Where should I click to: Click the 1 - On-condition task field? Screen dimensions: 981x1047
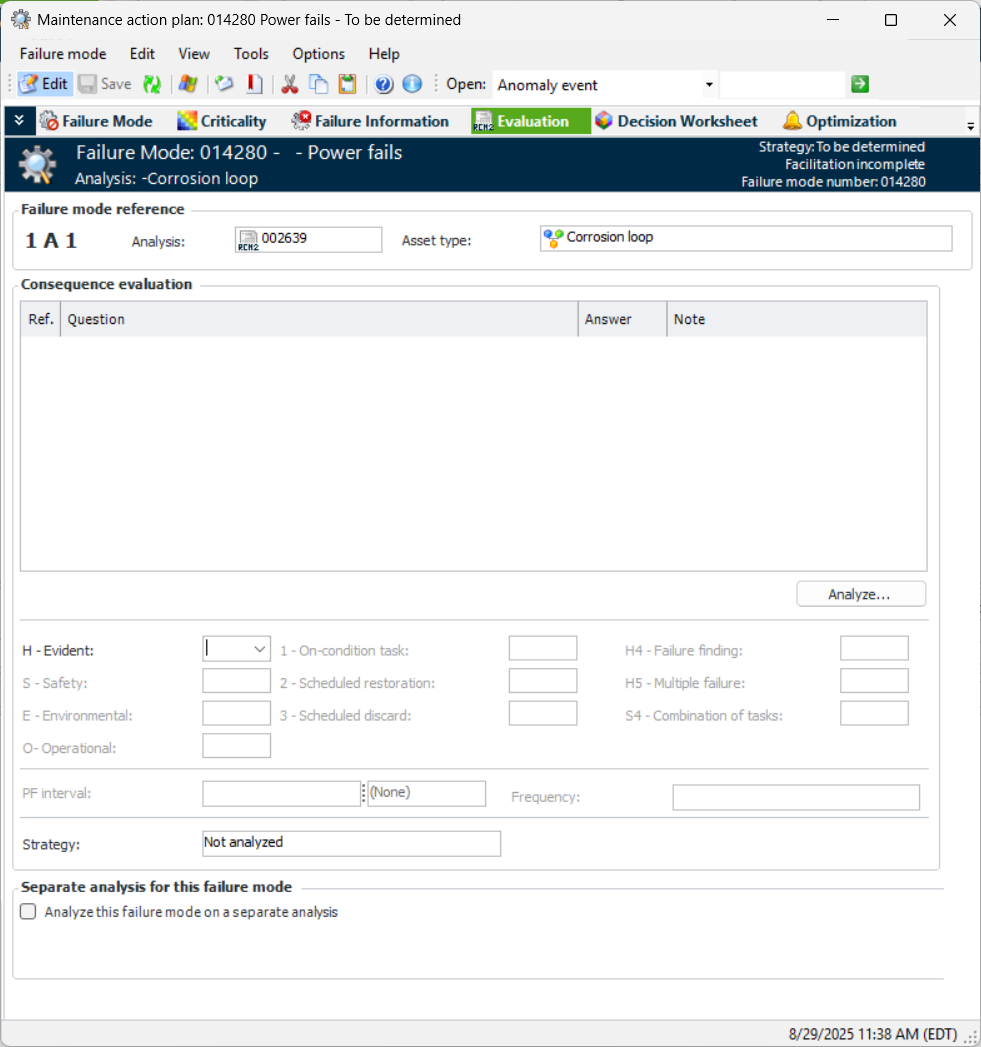(543, 648)
